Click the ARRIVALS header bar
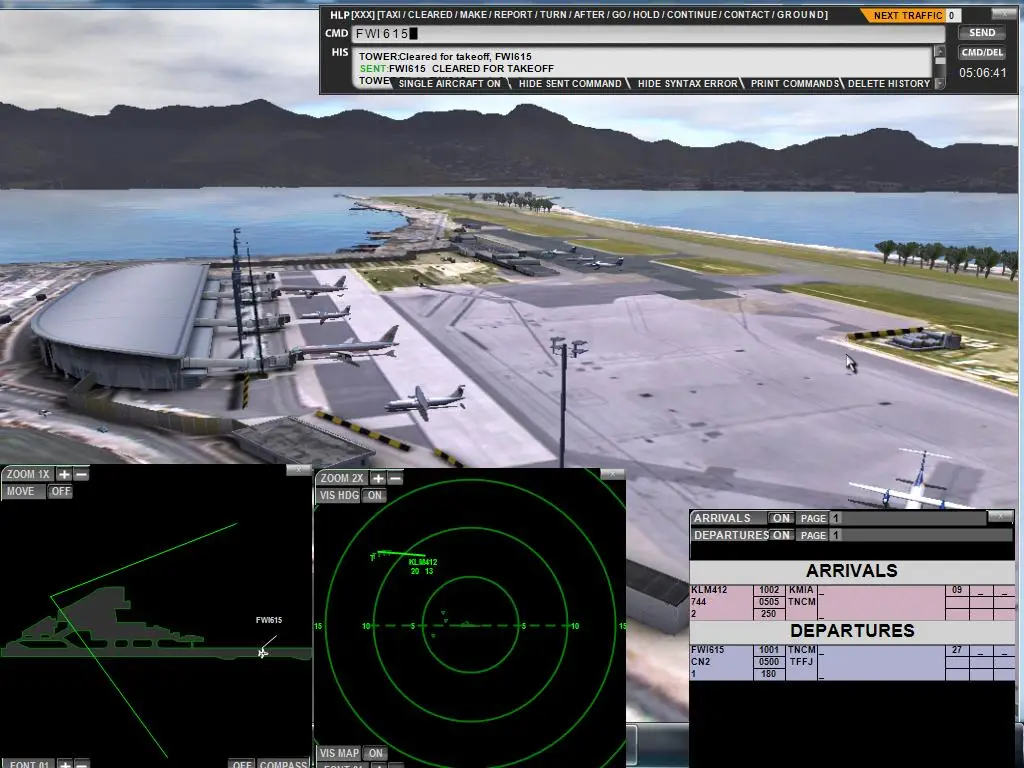This screenshot has height=768, width=1024. [852, 571]
